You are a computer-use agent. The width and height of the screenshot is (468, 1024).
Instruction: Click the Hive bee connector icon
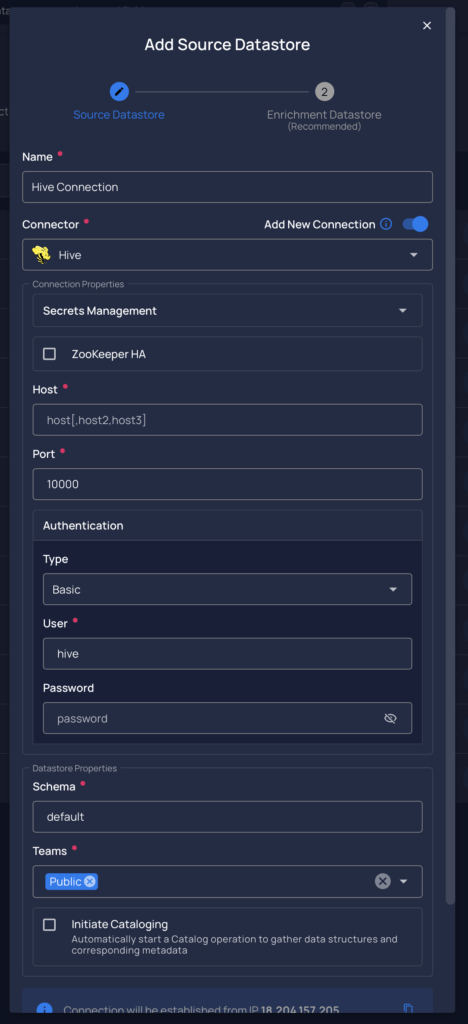[x=41, y=255]
